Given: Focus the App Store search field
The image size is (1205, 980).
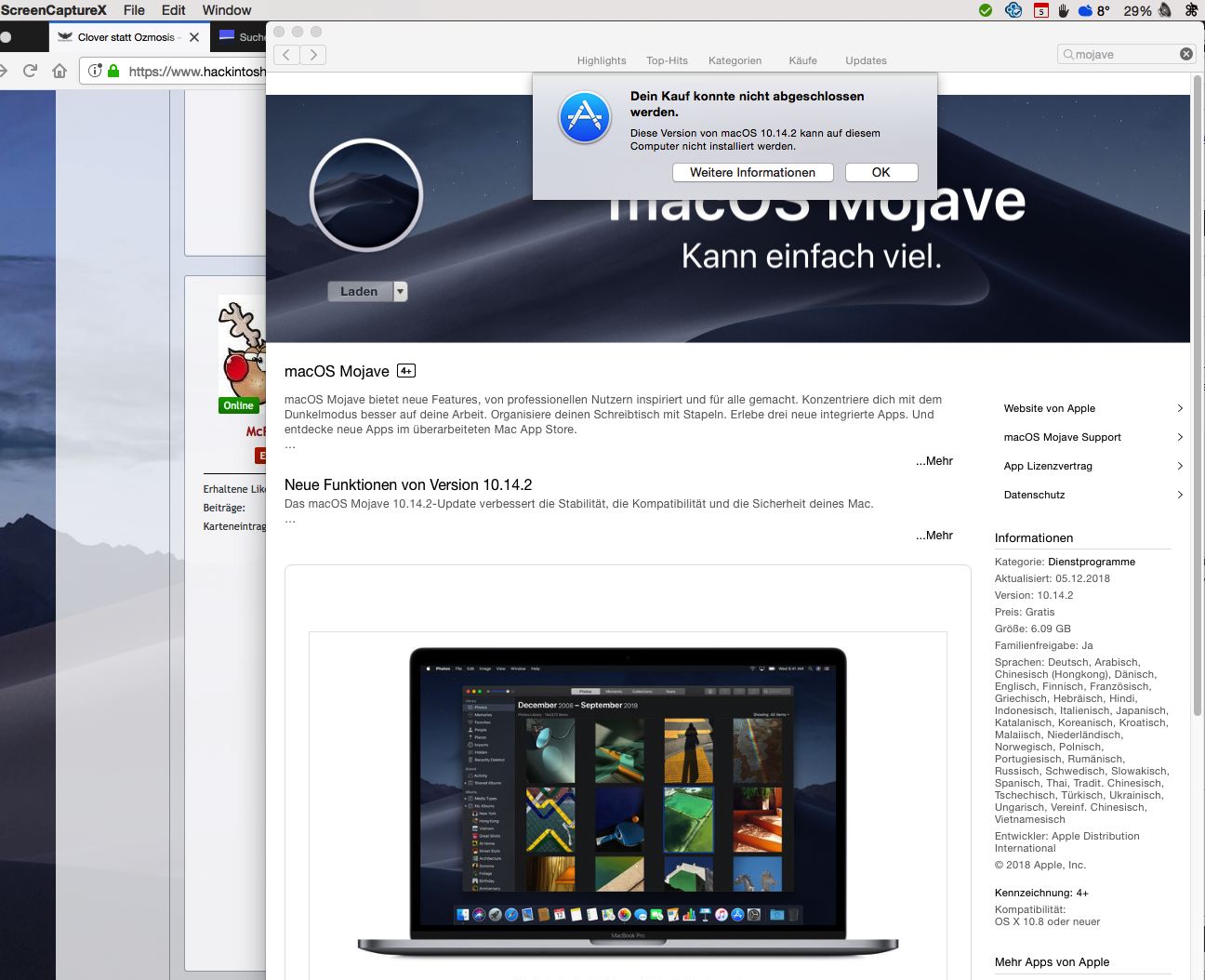Looking at the screenshot, I should coord(1127,55).
